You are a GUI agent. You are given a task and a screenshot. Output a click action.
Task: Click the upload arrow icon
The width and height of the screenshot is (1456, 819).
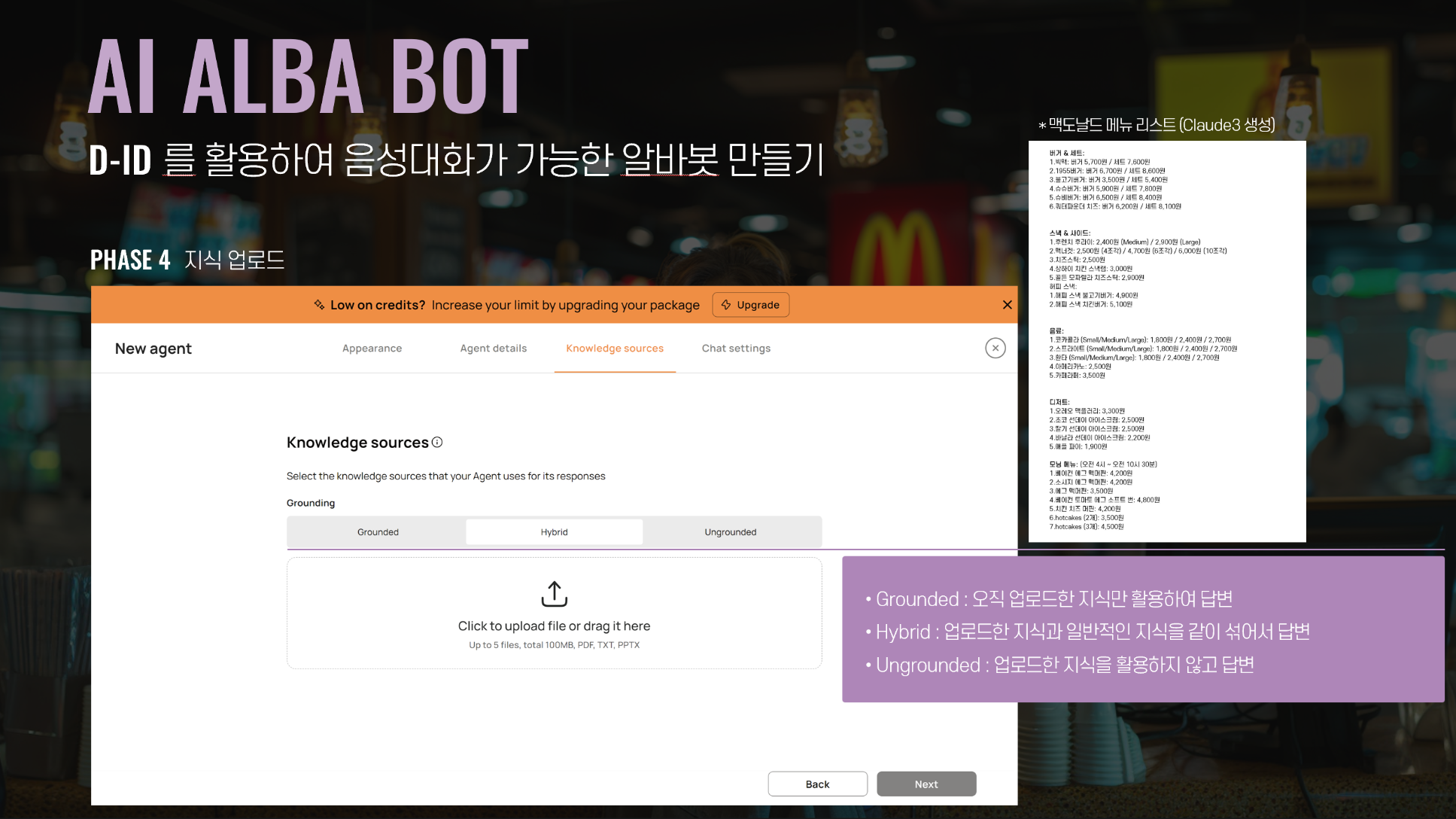click(x=555, y=594)
